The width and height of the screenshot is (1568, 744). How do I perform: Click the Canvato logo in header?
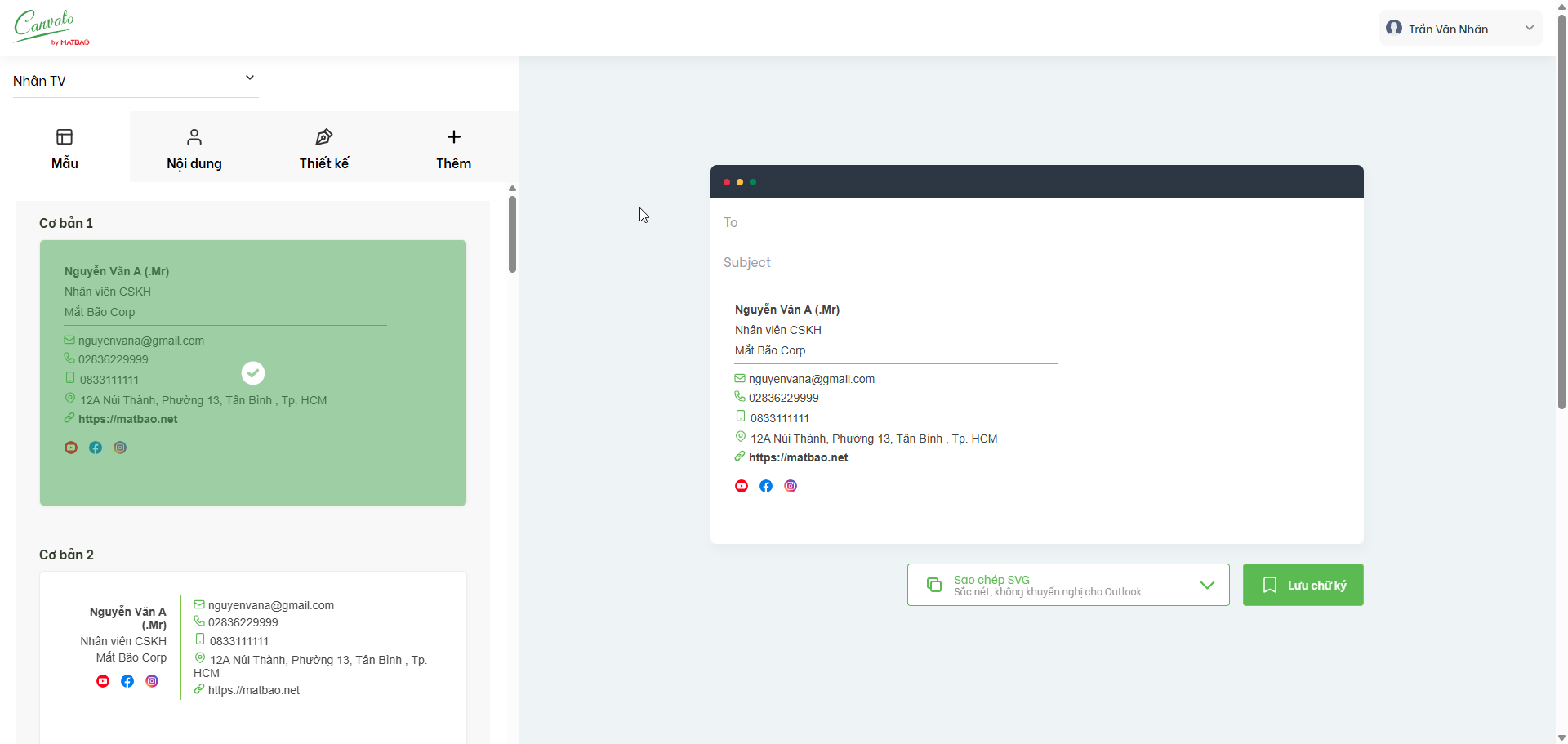click(x=51, y=28)
